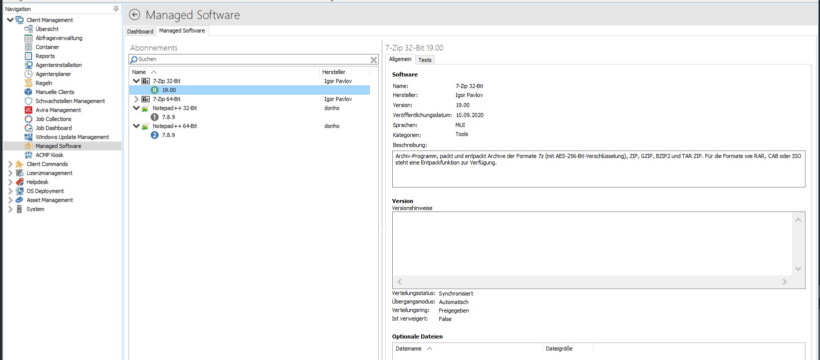Viewport: 820px width, 360px height.
Task: Clear the Suchen search field
Action: (373, 60)
